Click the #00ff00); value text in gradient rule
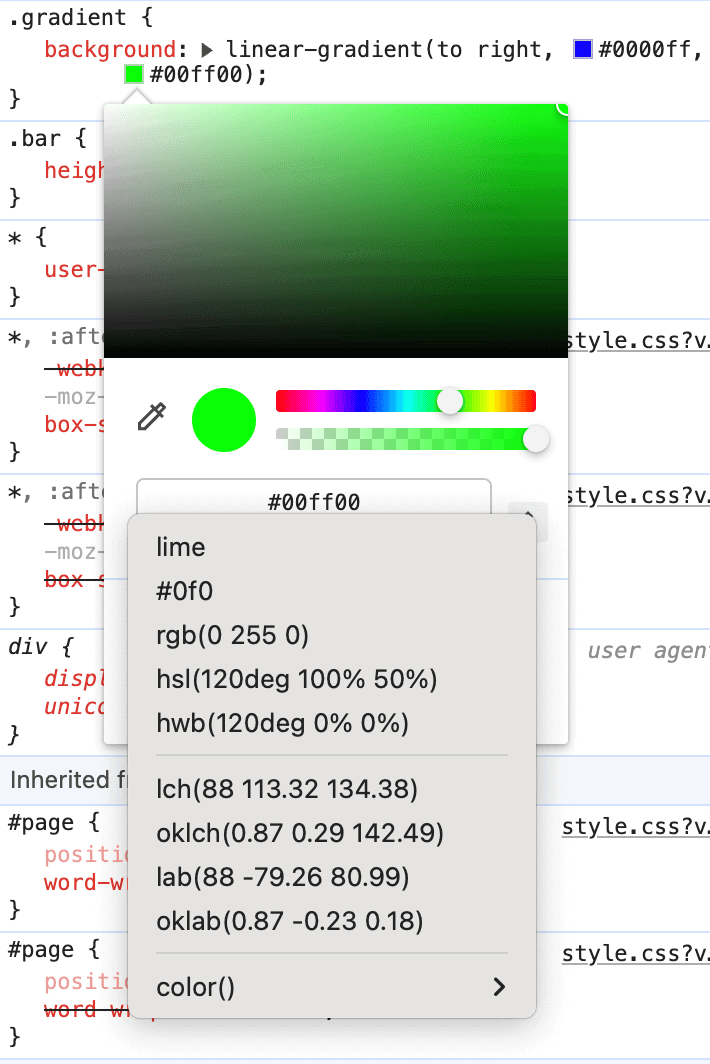The height and width of the screenshot is (1064, 710). (208, 74)
